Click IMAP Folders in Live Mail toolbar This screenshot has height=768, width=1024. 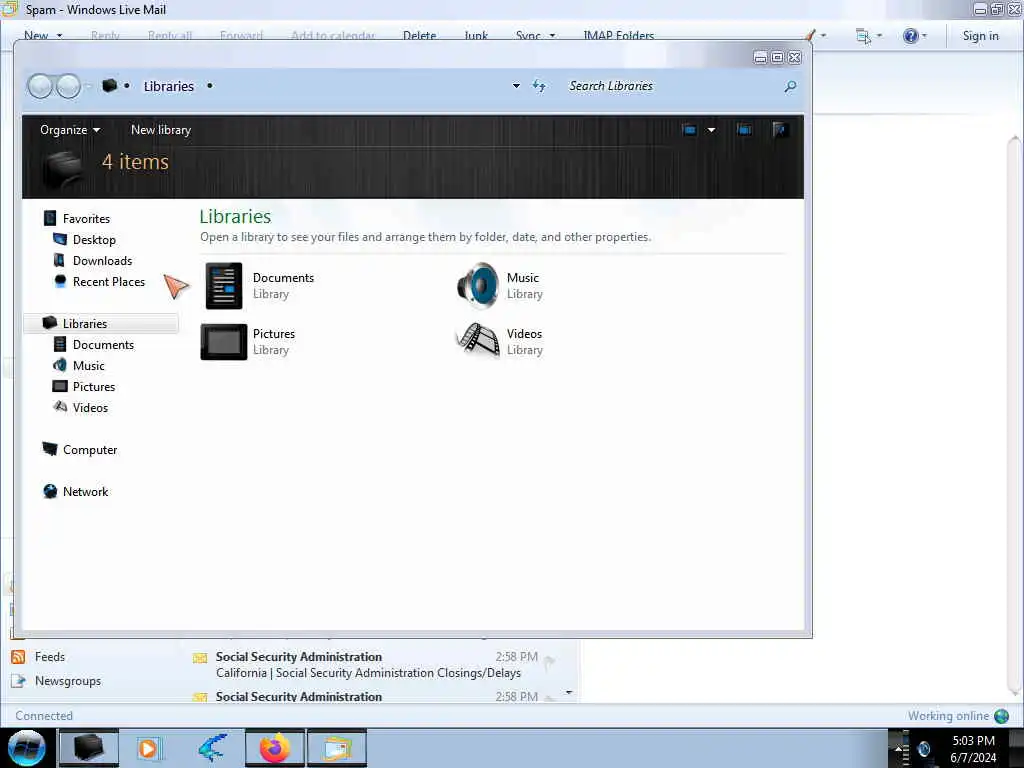(618, 35)
